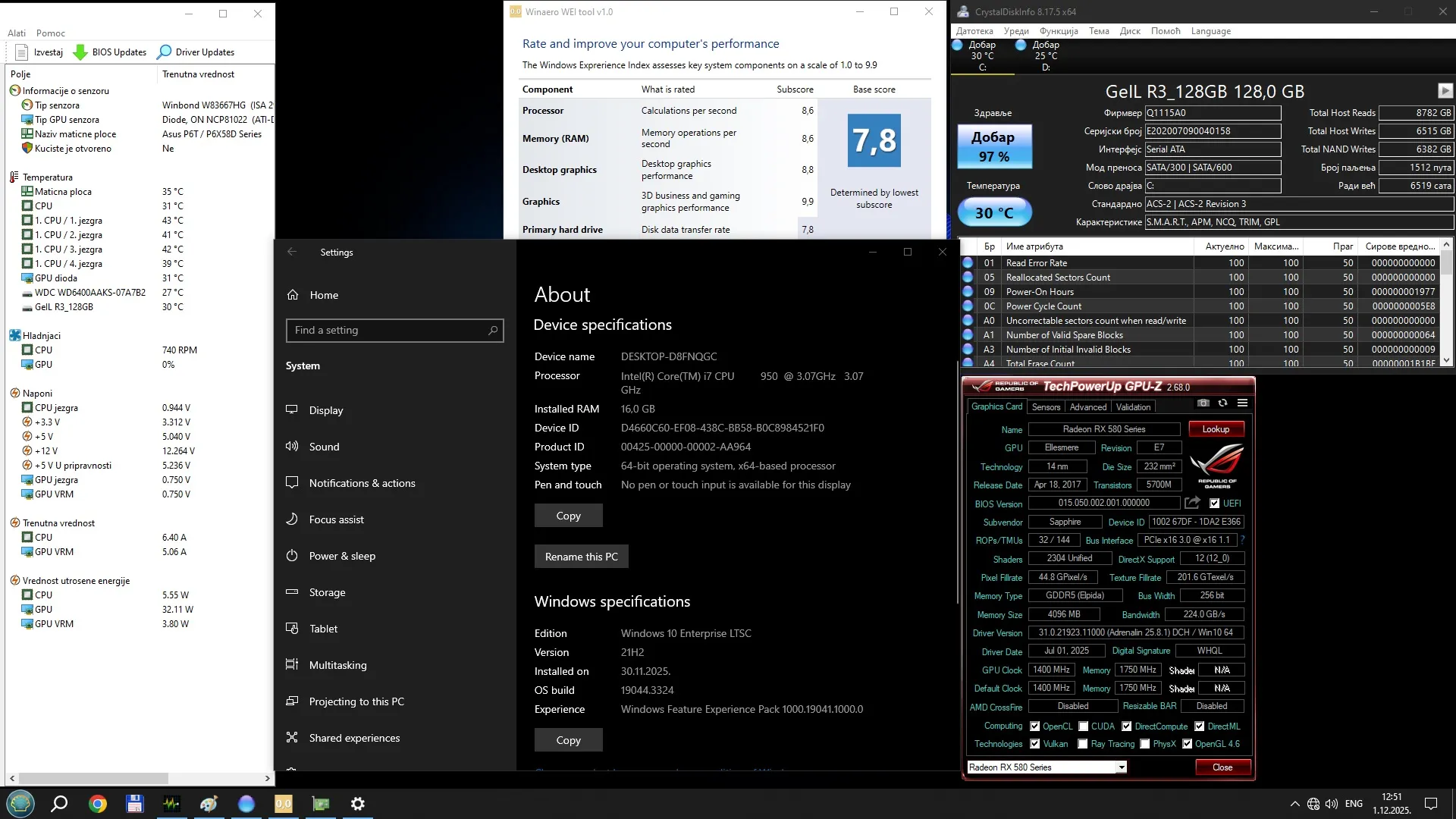Click the Rename this PC button

581,557
